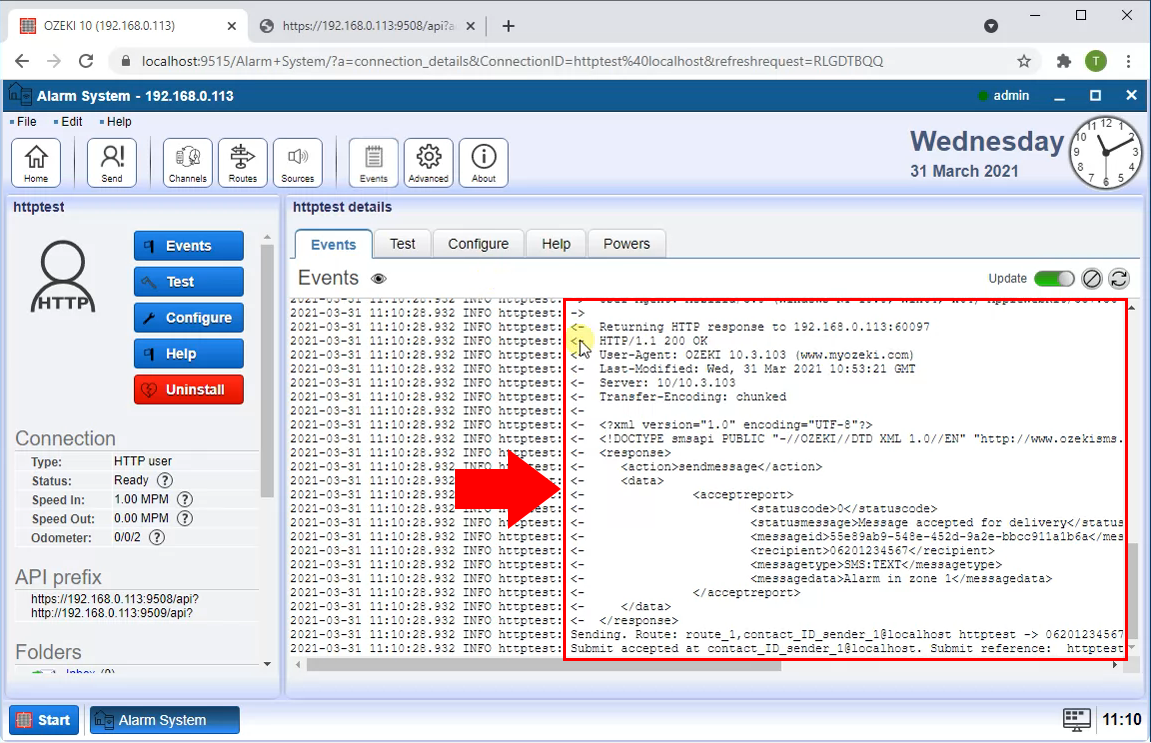
Task: Open Chrome's three-dot menu
Action: 1128,61
